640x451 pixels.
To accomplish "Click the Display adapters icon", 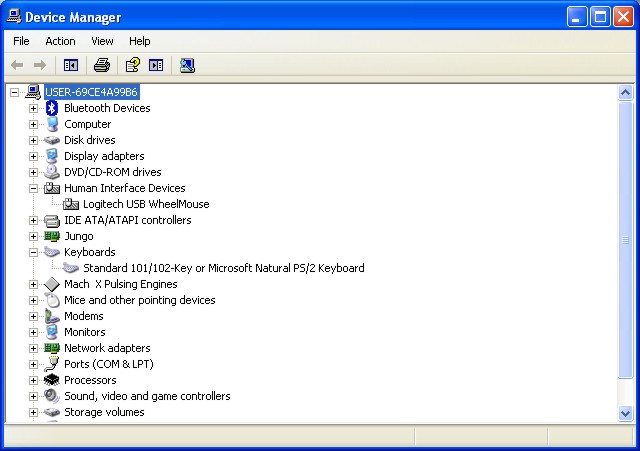I will (52, 156).
